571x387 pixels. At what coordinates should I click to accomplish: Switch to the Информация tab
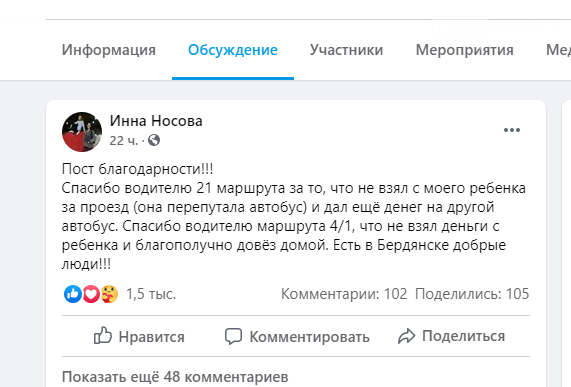pos(109,50)
